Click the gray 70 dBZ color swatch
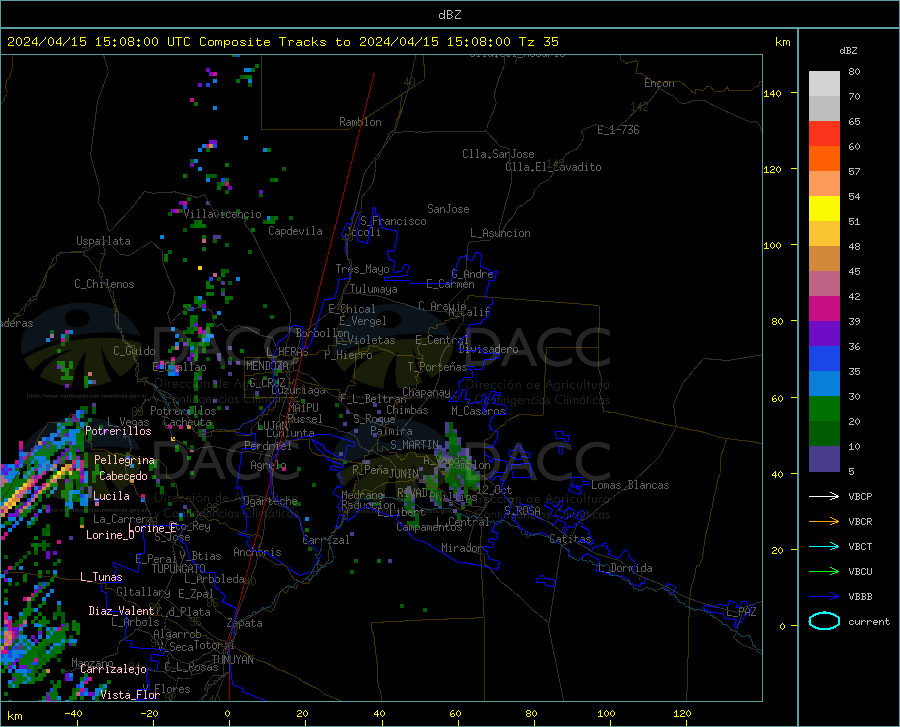This screenshot has height=727, width=900. coord(824,108)
